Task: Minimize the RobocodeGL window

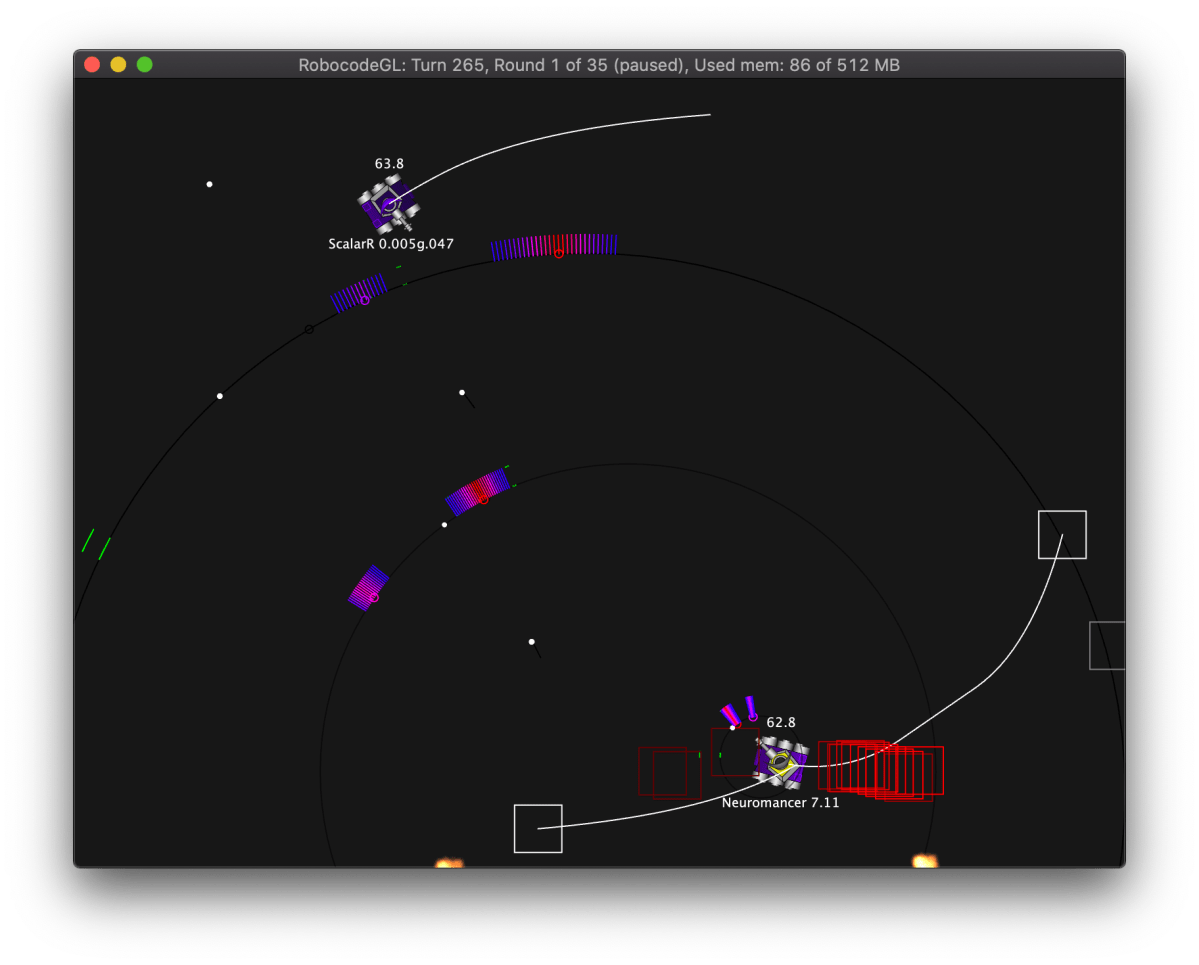Action: tap(119, 65)
